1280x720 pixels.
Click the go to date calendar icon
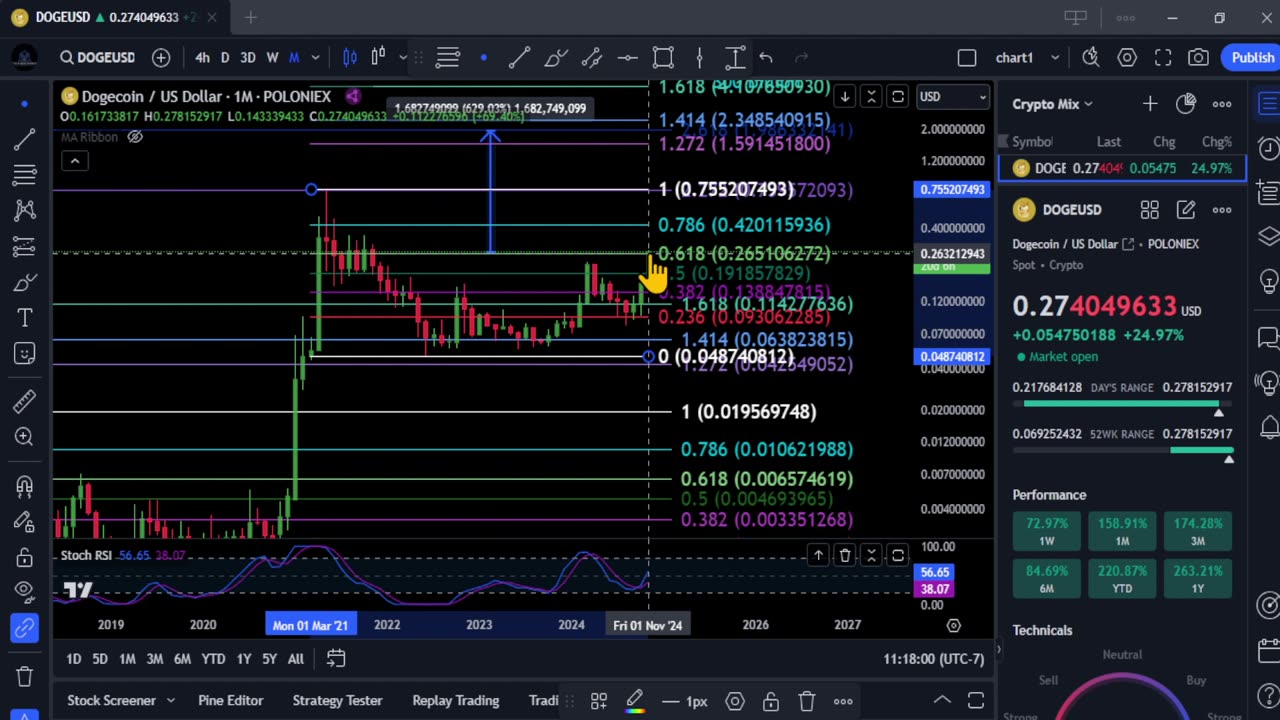[336, 659]
